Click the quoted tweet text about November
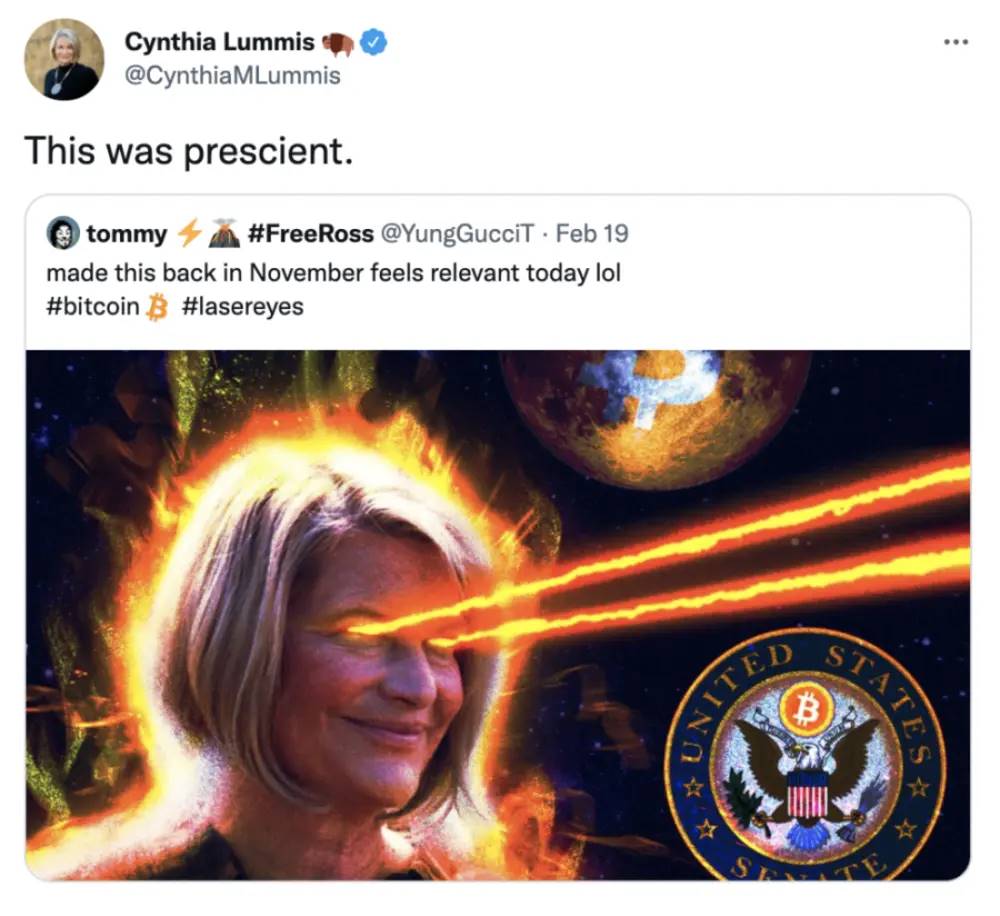The width and height of the screenshot is (1000, 916). [x=333, y=272]
